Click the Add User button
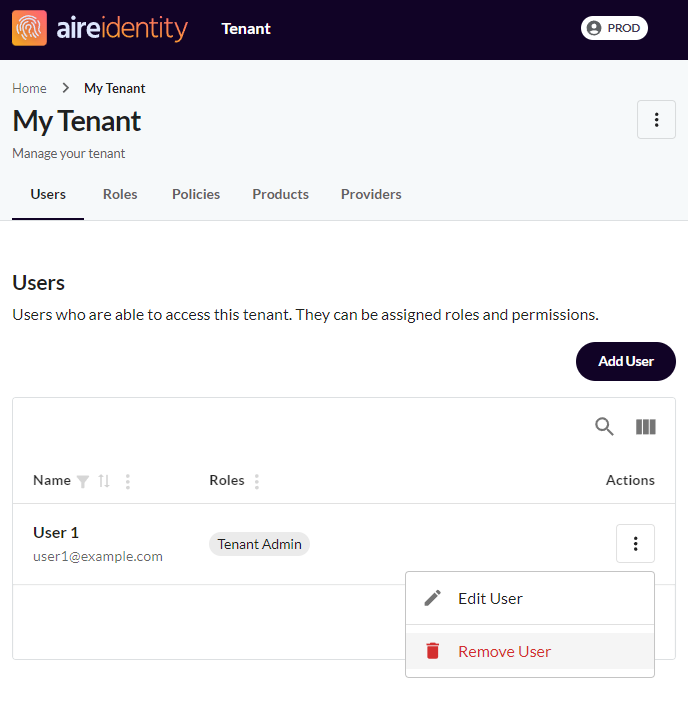688x702 pixels. [626, 361]
